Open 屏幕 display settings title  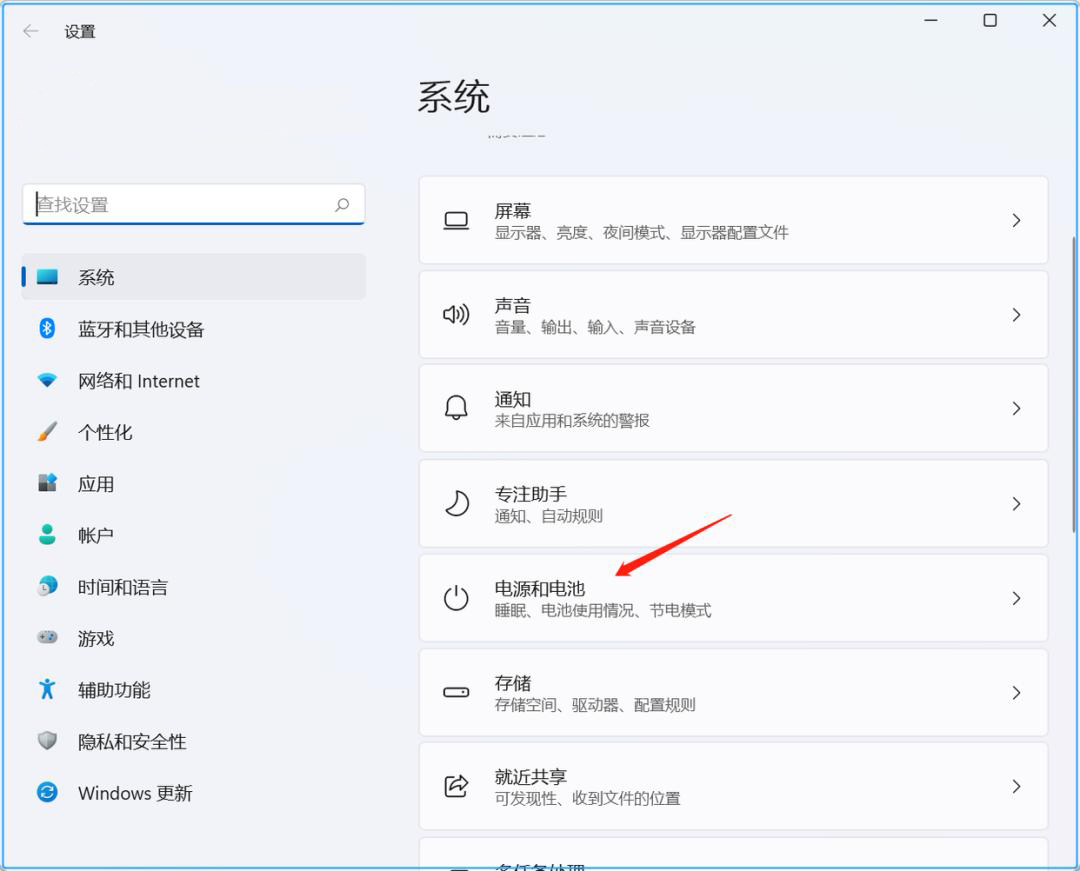click(512, 211)
